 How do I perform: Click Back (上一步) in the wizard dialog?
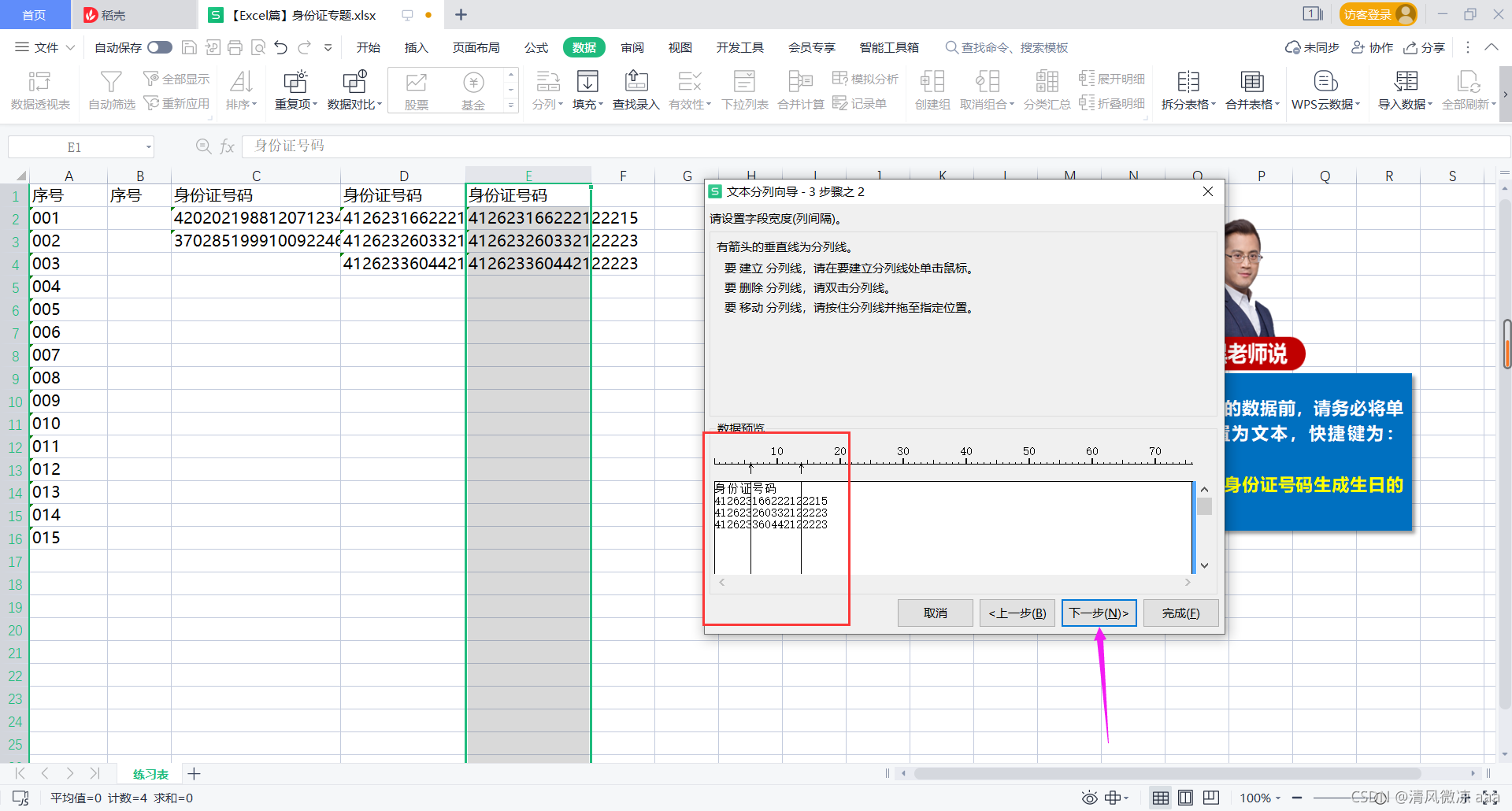[1017, 613]
